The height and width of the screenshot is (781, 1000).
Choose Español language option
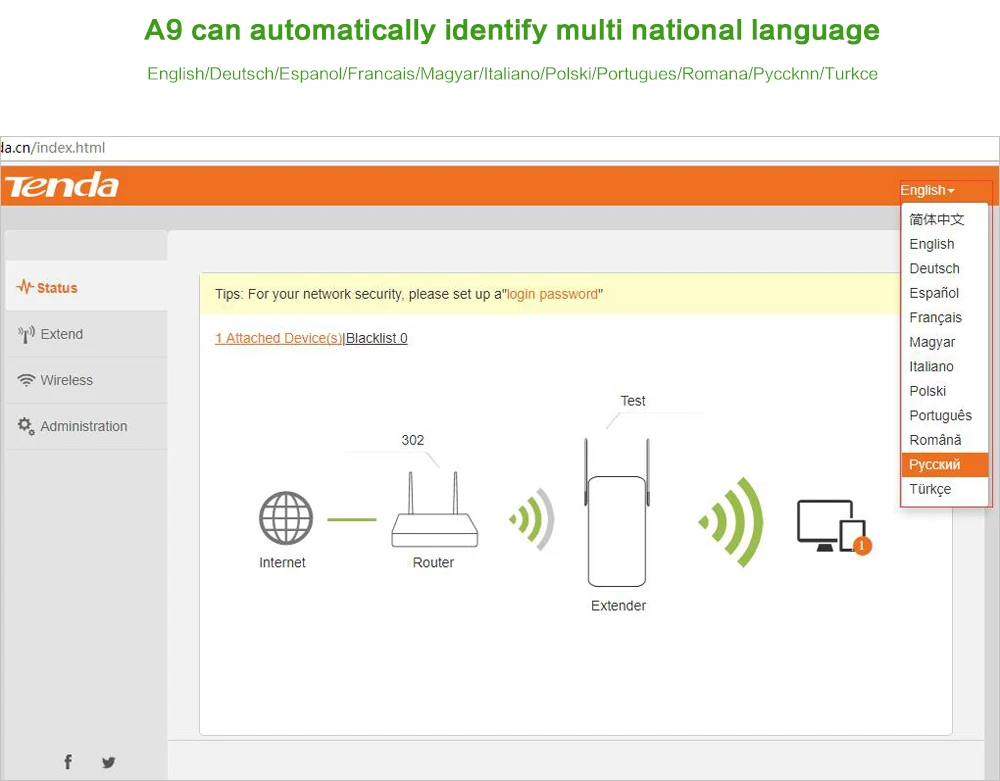pos(945,293)
